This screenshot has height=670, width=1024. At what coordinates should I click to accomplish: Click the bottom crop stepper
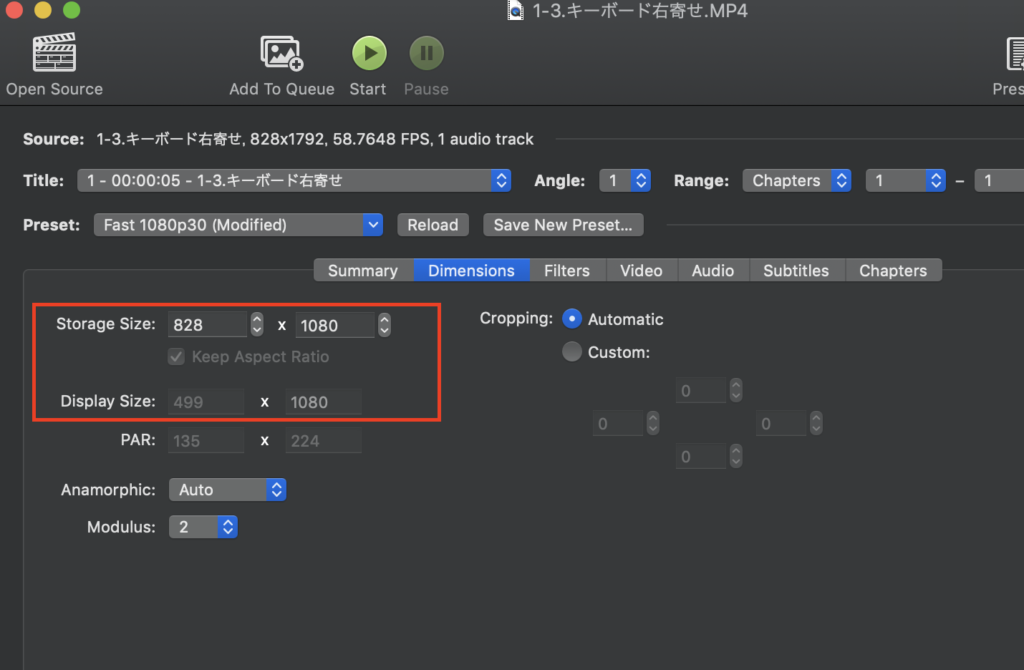[736, 456]
